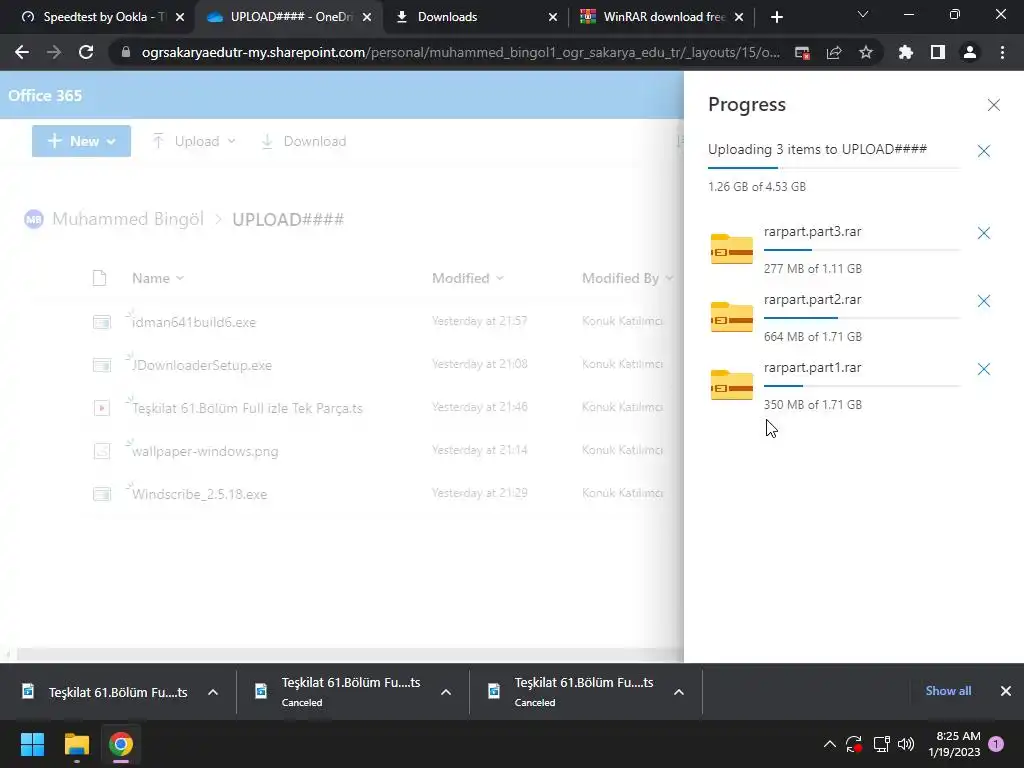
Task: Expand second Teşkilat canceled download options
Action: (446, 692)
